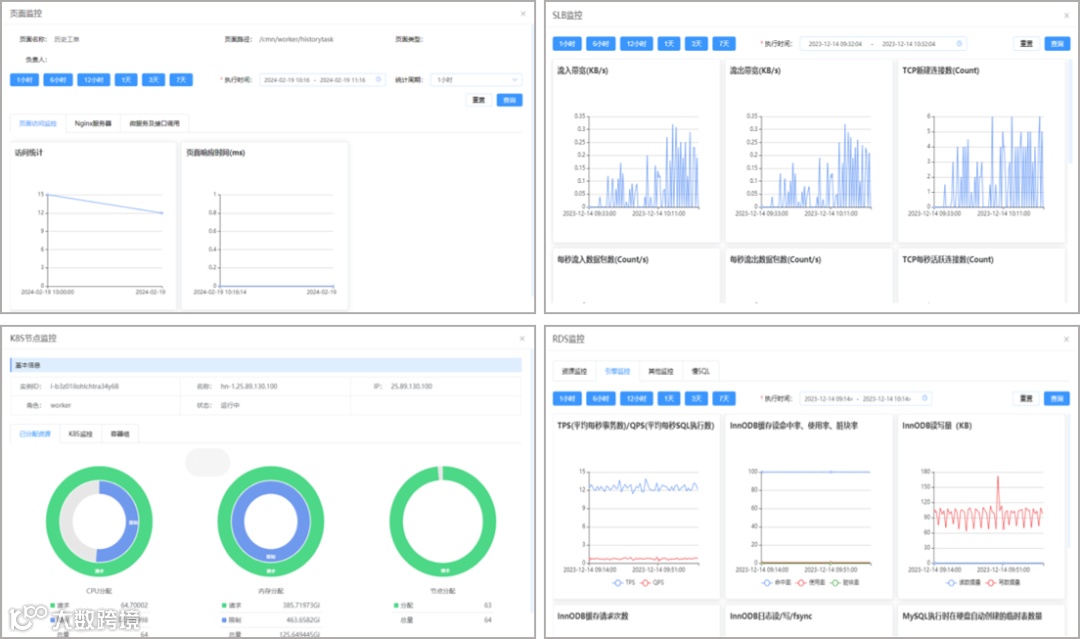Viewport: 1080px width, 639px height.
Task: Select the 1小时 range in SLB监控 panel
Action: [567, 43]
